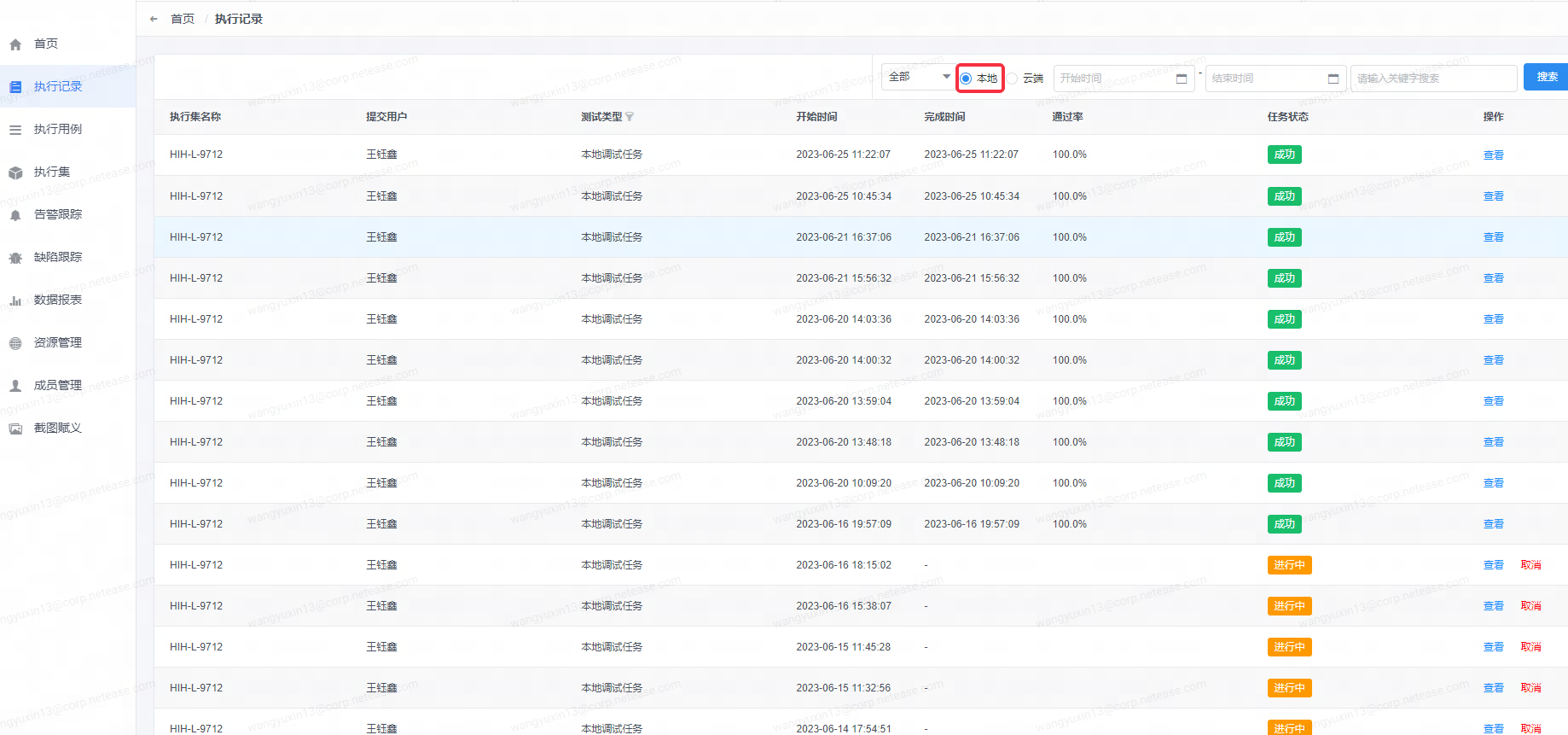Select the 云端 radio button
Image resolution: width=1568 pixels, height=735 pixels.
click(x=1012, y=79)
